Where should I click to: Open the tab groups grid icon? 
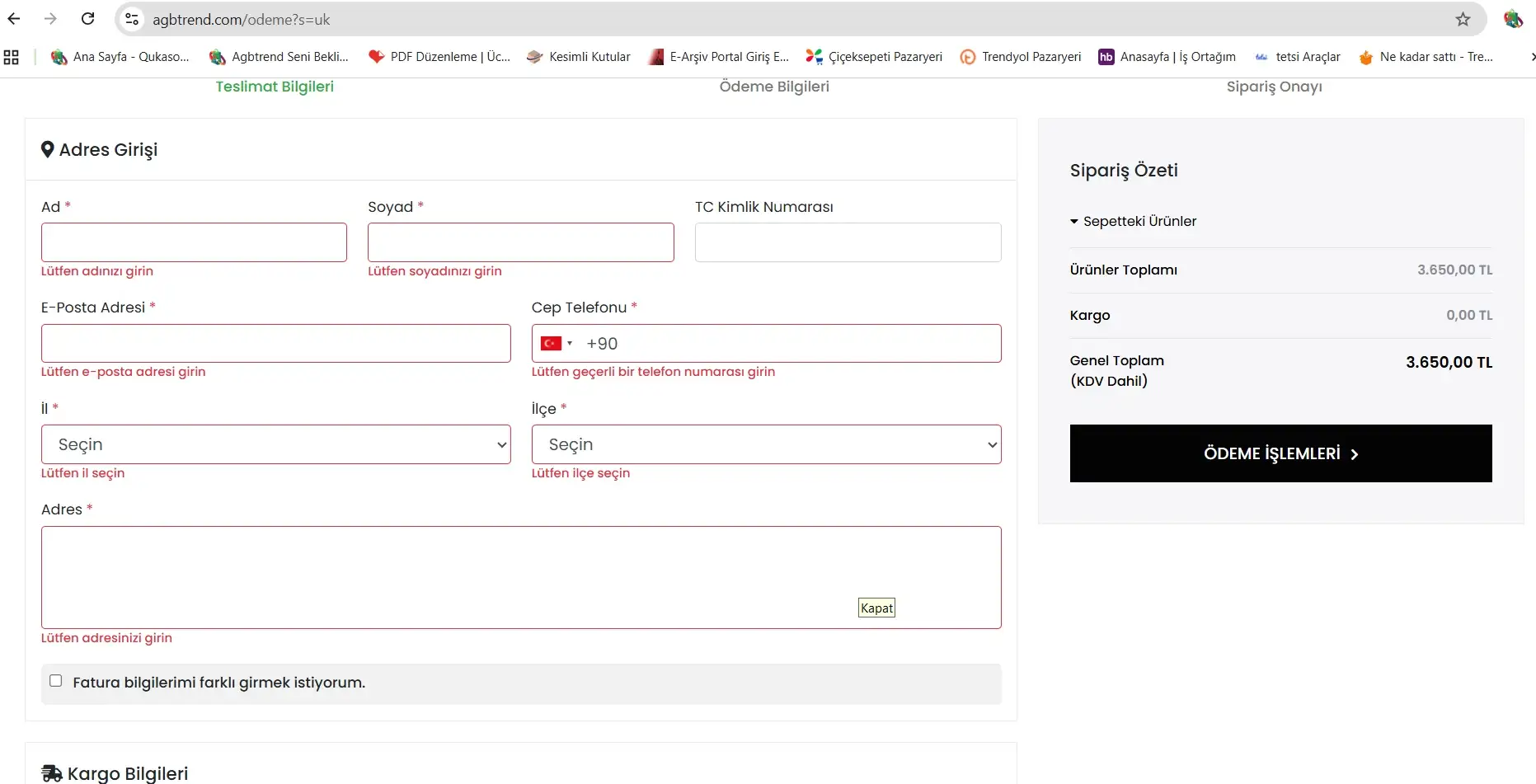point(12,57)
